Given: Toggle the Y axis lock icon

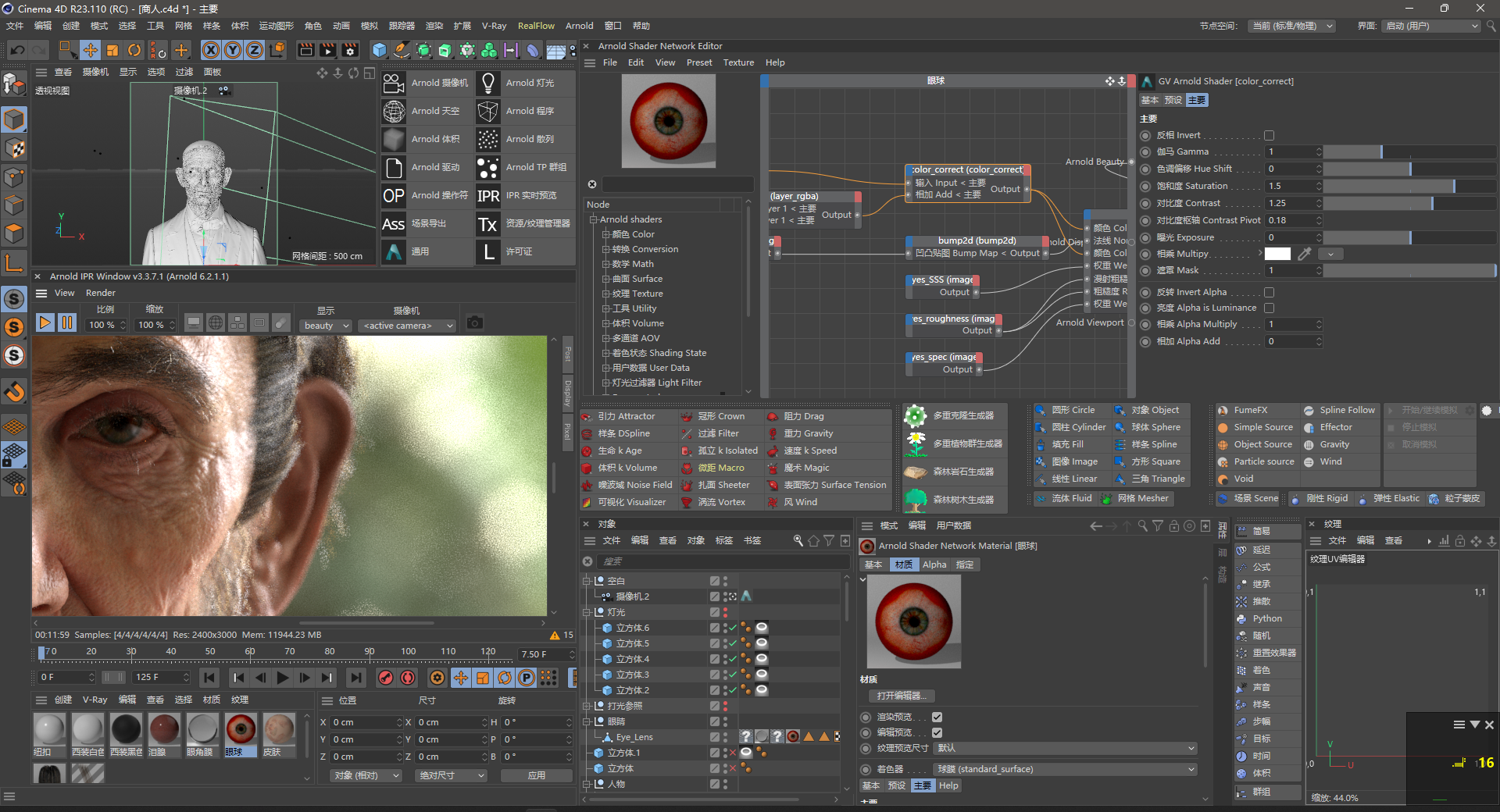Looking at the screenshot, I should [233, 51].
